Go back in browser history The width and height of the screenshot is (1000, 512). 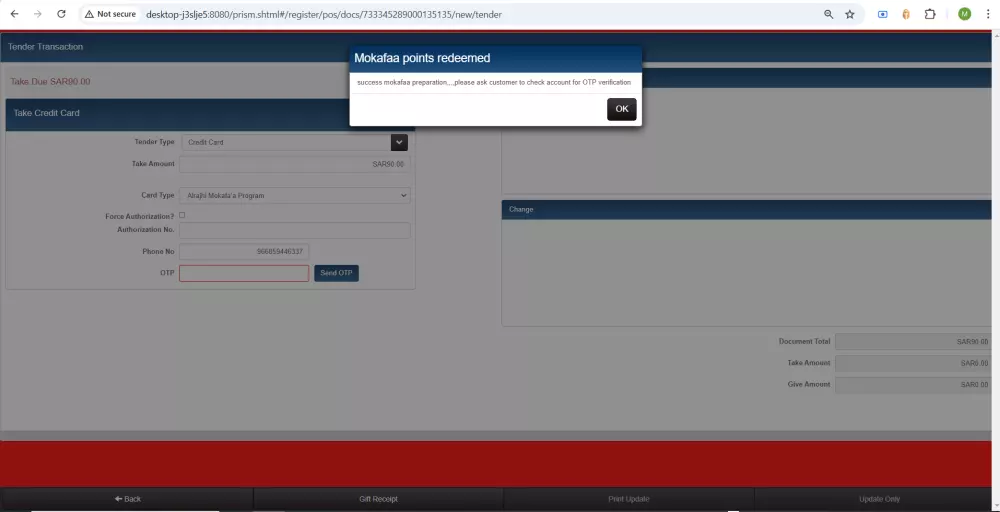15,14
